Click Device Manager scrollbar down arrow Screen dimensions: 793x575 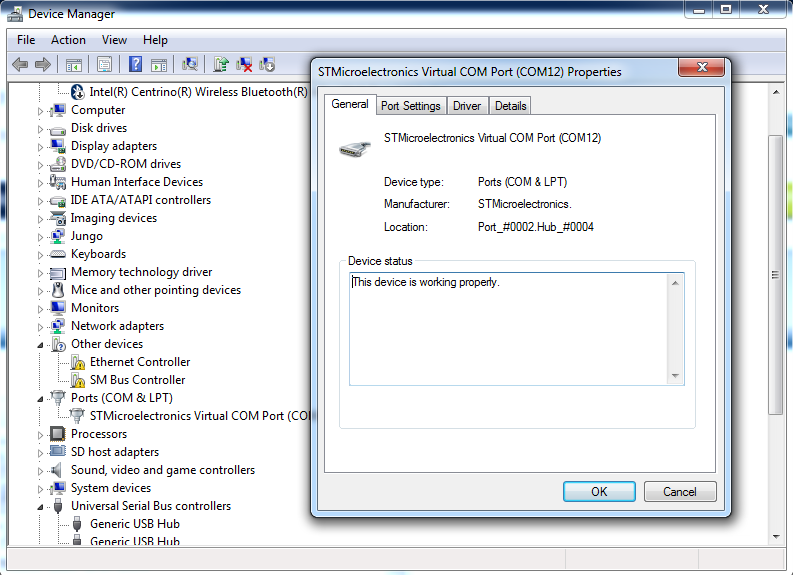click(x=776, y=537)
